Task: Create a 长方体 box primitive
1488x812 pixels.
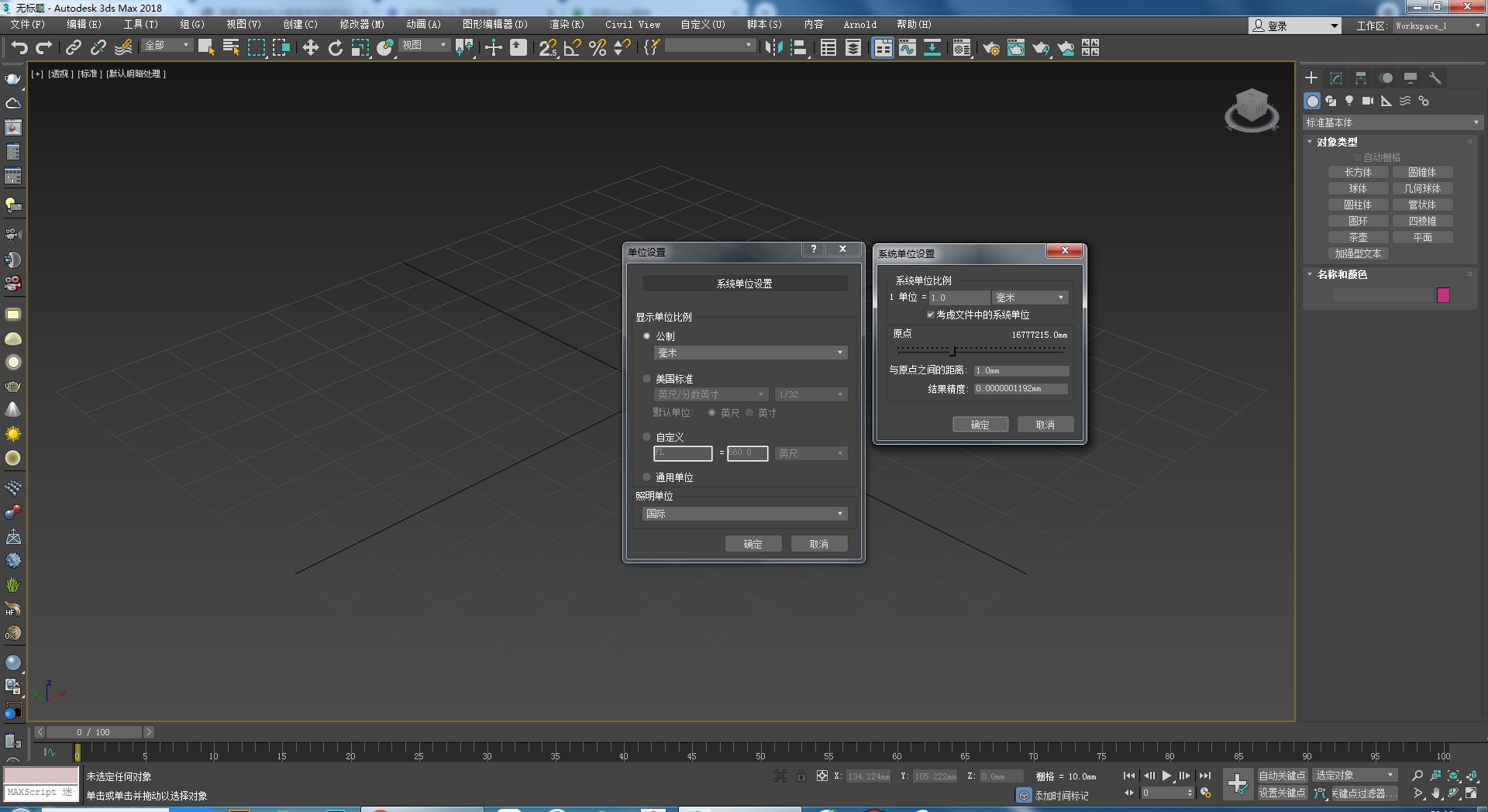Action: click(1358, 172)
